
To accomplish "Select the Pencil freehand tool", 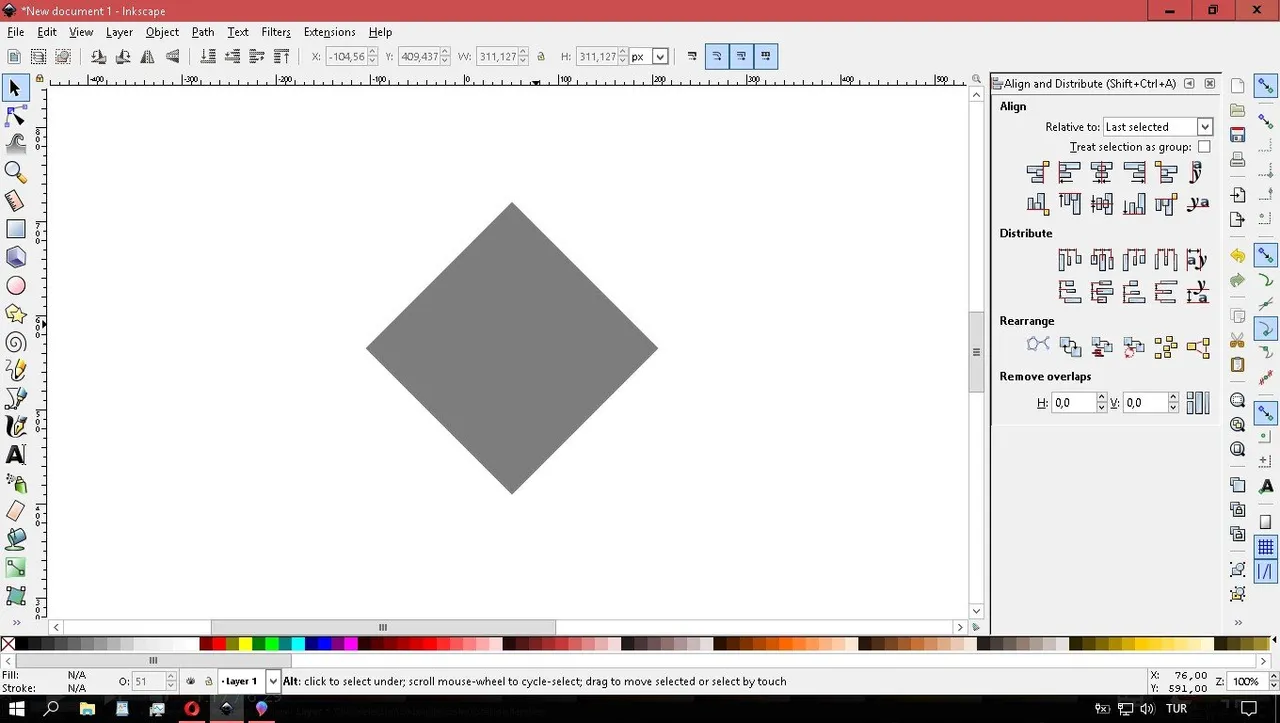I will (15, 370).
